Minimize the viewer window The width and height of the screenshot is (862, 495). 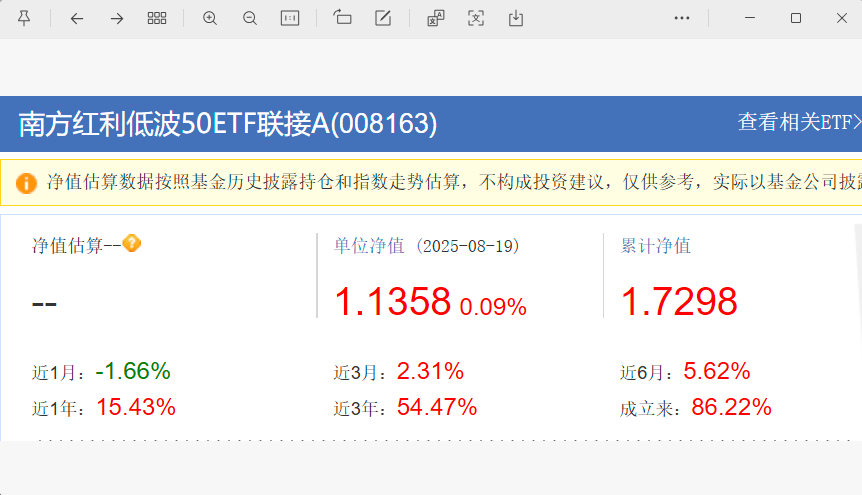coord(749,18)
